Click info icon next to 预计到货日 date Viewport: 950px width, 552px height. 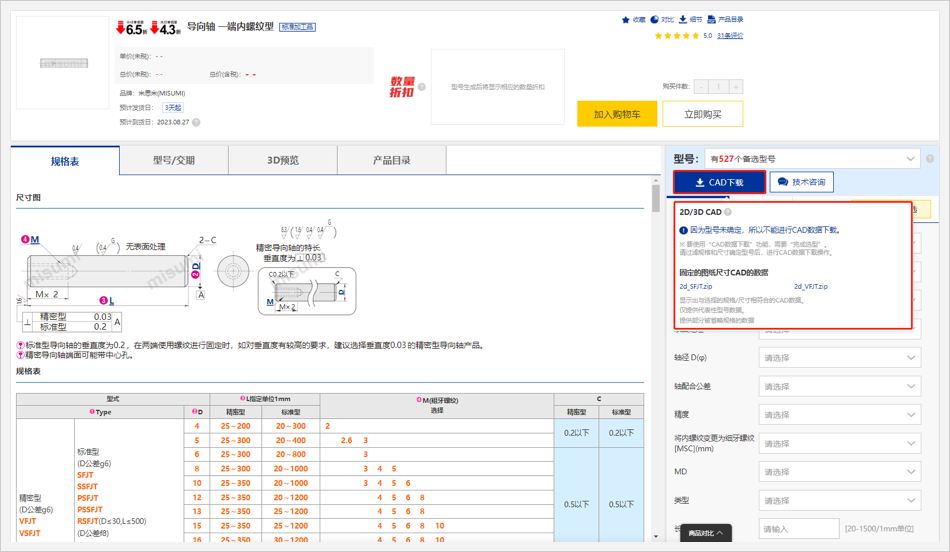coord(196,122)
